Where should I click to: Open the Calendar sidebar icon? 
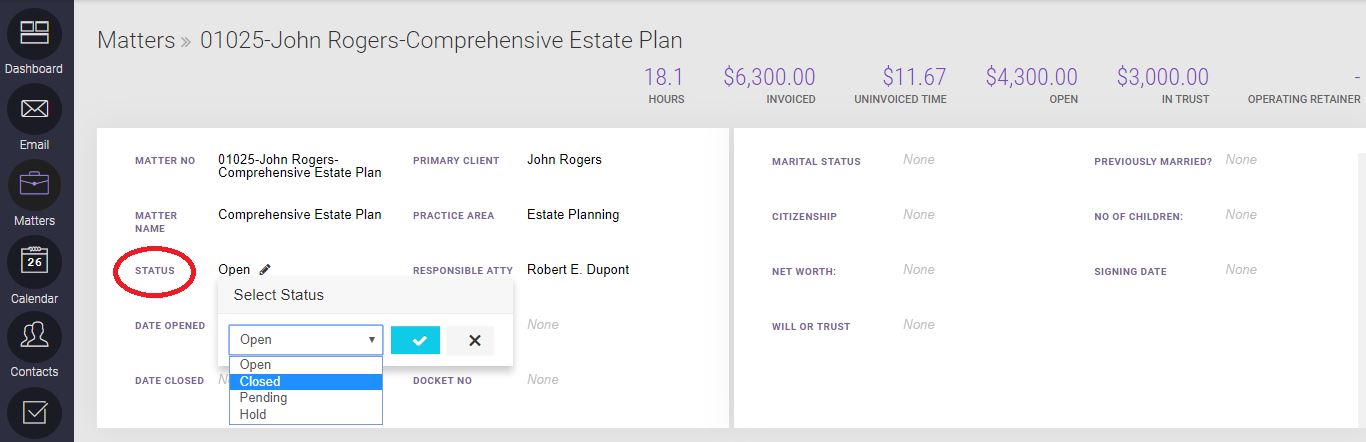[34, 262]
